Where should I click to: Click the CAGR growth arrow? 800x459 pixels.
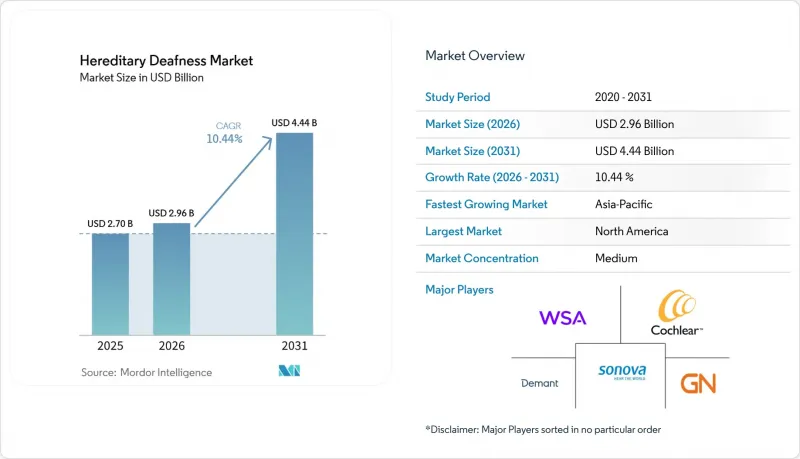[x=234, y=181]
